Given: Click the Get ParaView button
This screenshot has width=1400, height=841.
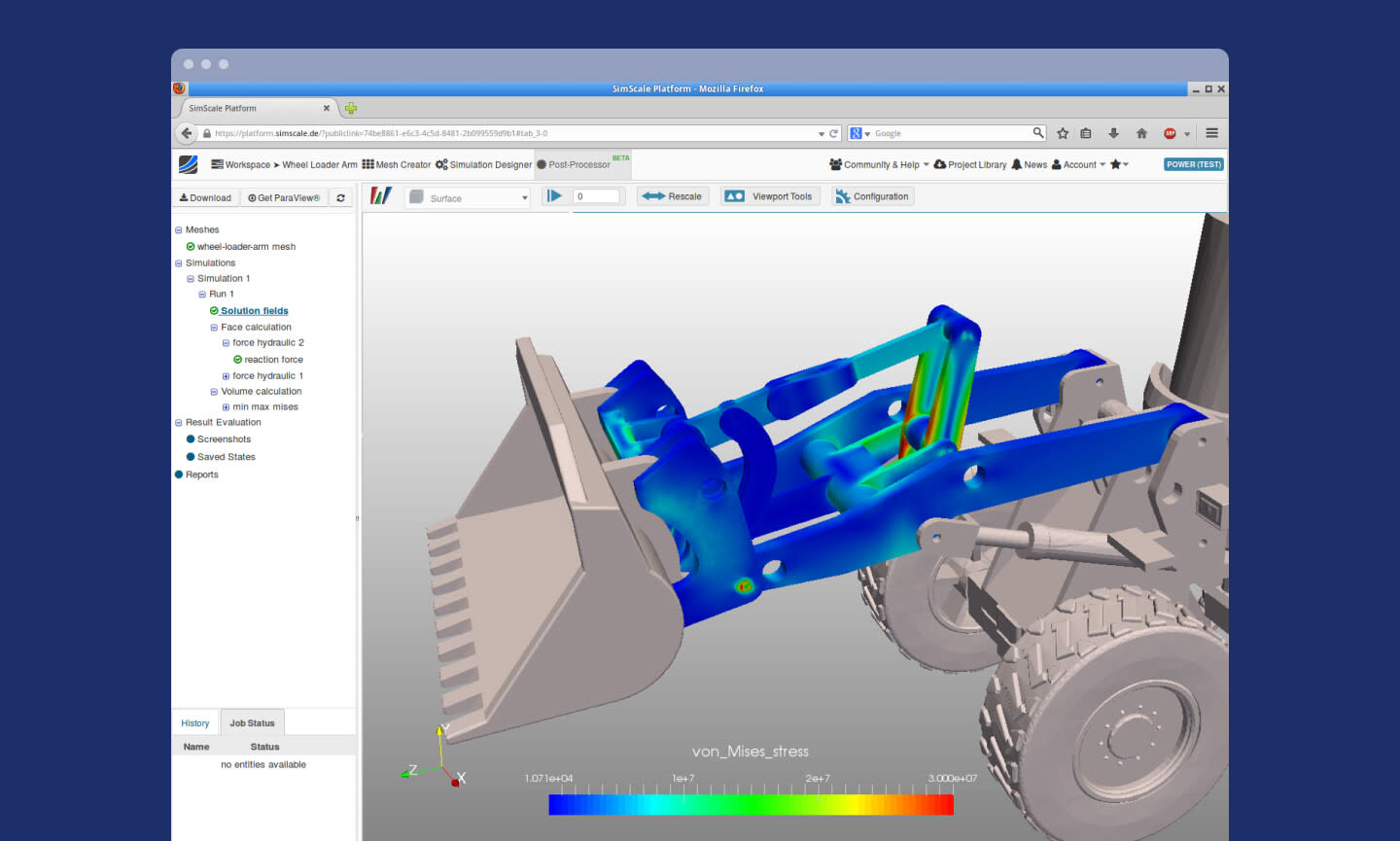Looking at the screenshot, I should pos(284,198).
